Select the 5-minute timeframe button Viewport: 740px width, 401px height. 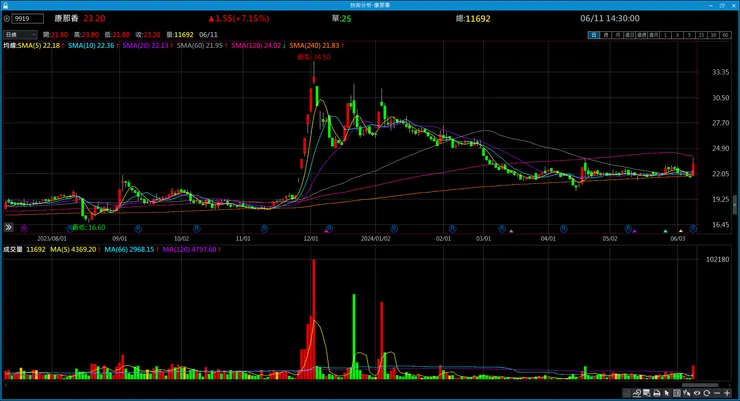[690, 35]
